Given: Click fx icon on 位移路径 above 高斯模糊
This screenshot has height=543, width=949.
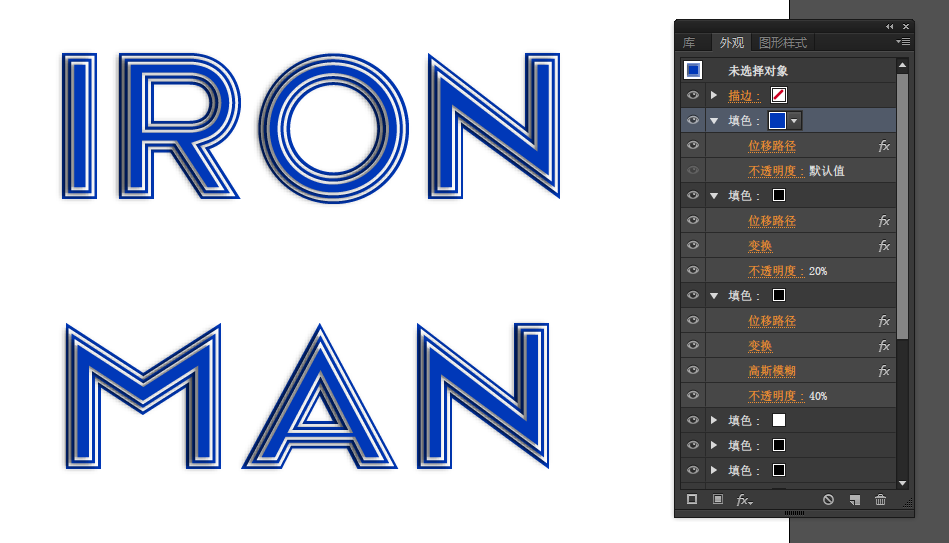Looking at the screenshot, I should click(x=884, y=321).
